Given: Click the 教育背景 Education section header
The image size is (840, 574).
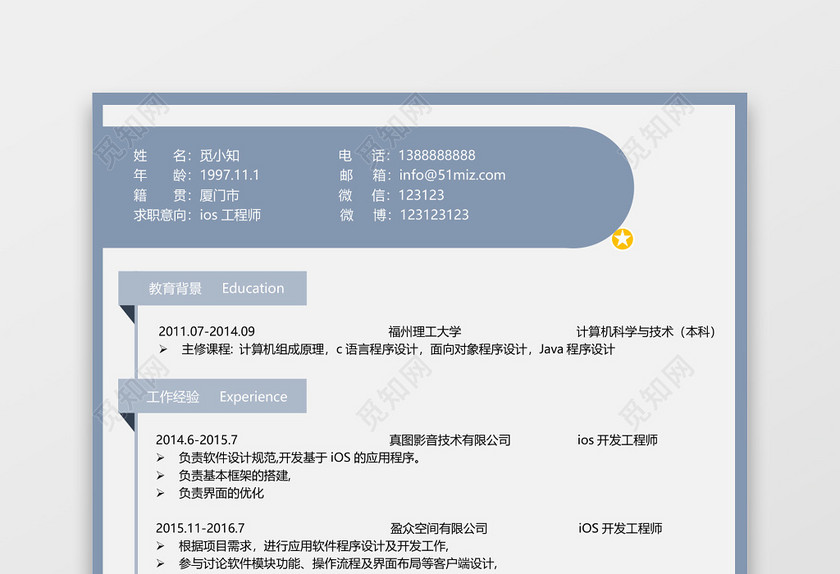Looking at the screenshot, I should (x=212, y=288).
